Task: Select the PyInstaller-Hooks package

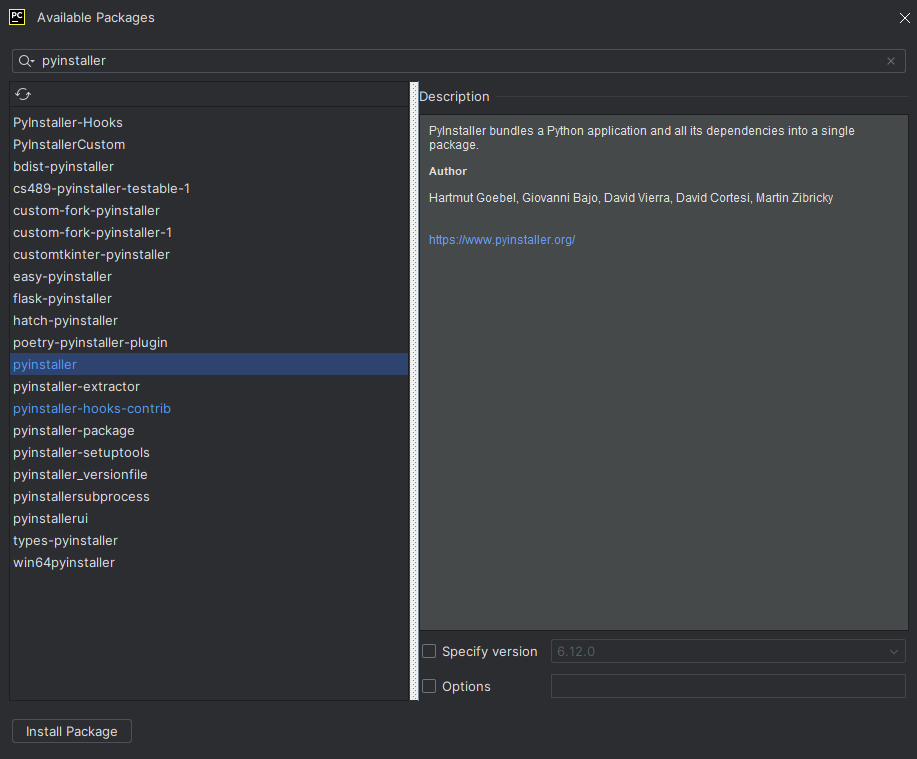Action: click(209, 122)
